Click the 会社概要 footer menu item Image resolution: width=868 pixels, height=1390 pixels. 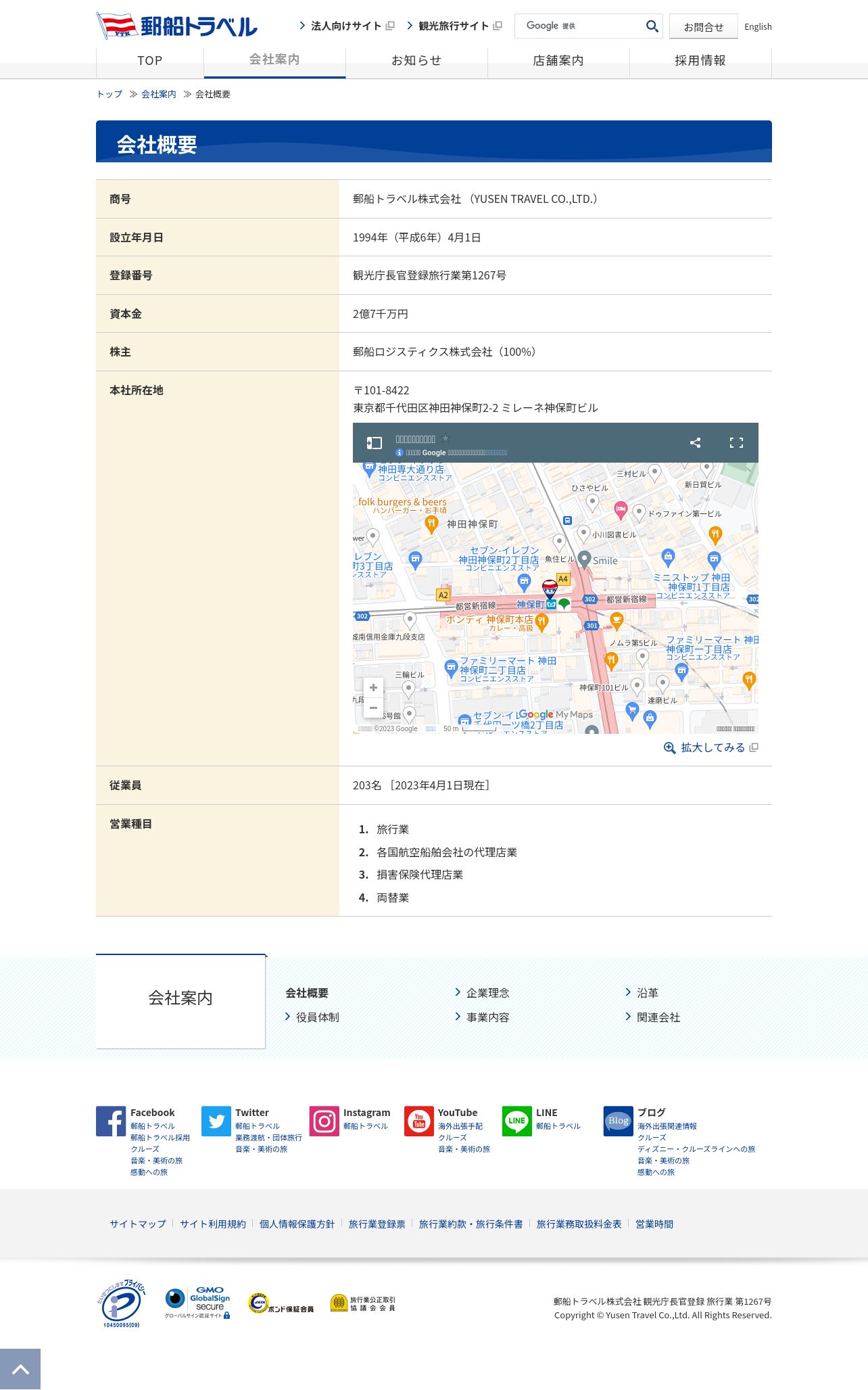click(x=307, y=993)
